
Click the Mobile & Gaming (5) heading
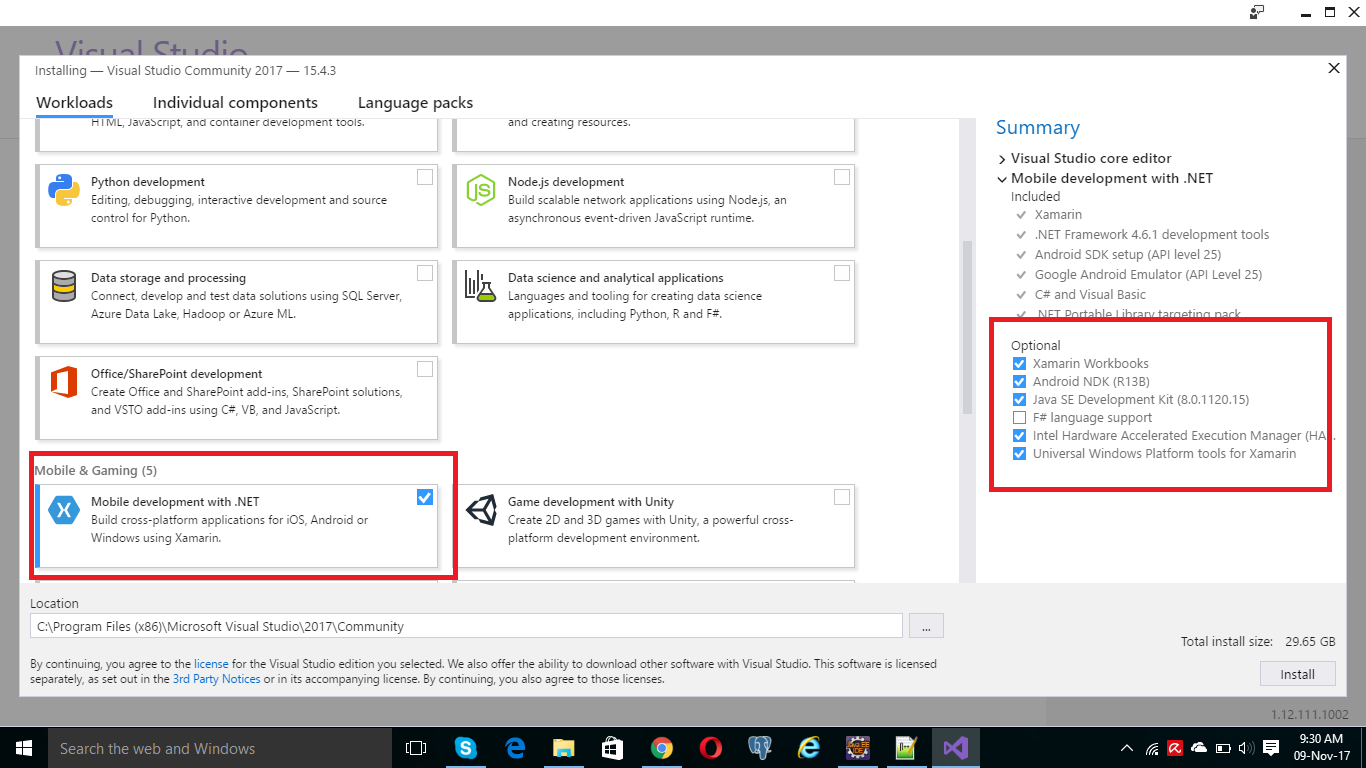pyautogui.click(x=96, y=470)
